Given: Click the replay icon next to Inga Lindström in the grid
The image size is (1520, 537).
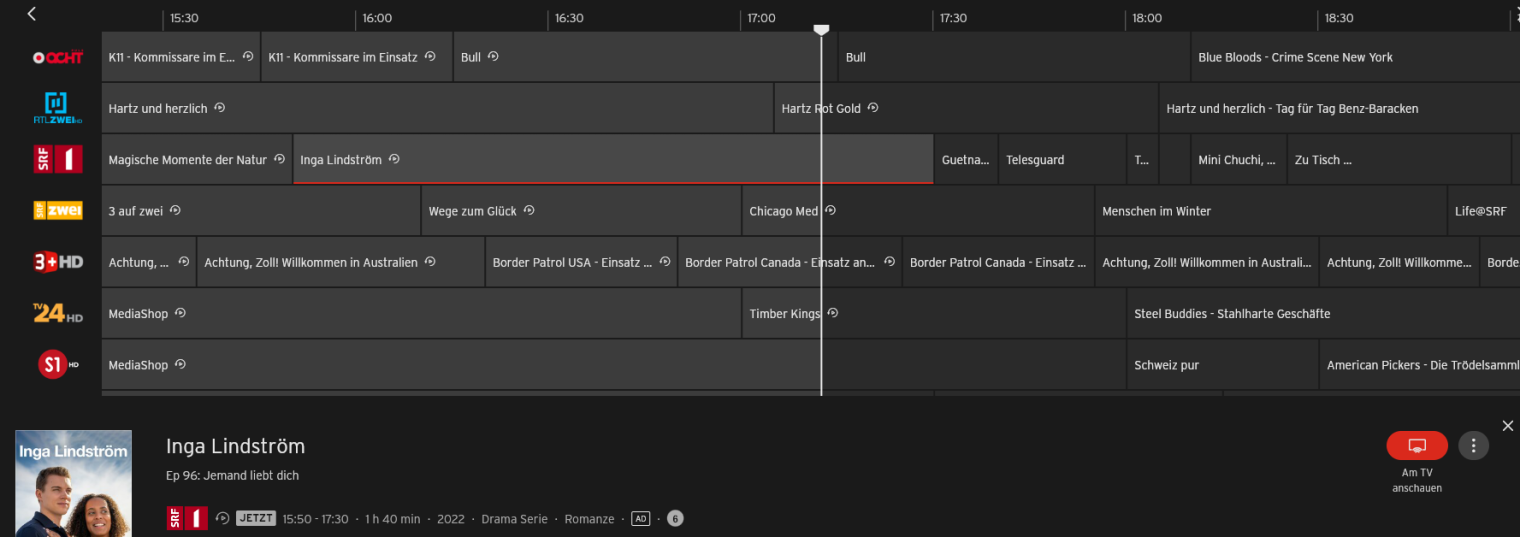Looking at the screenshot, I should (394, 159).
